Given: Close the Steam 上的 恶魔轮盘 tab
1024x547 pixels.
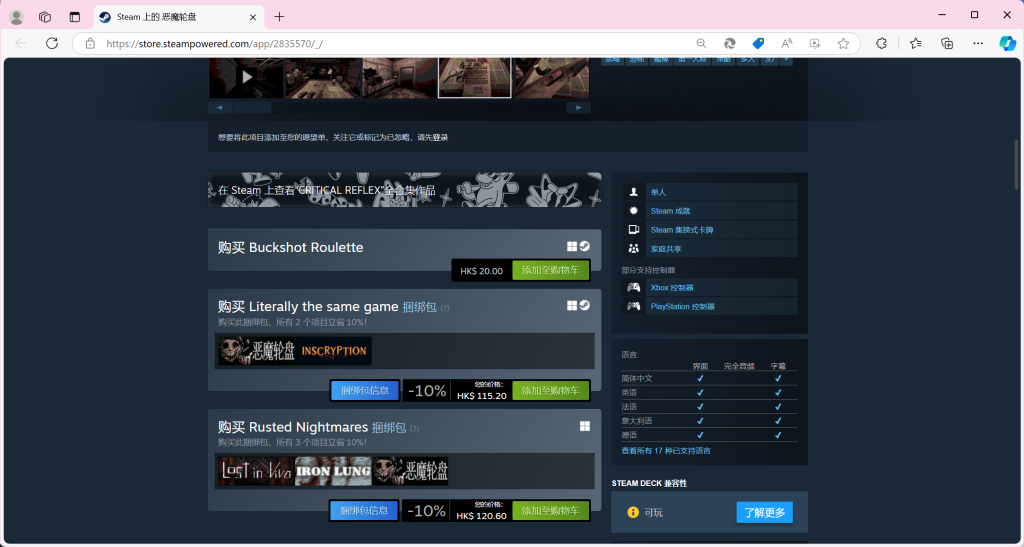Looking at the screenshot, I should point(253,17).
